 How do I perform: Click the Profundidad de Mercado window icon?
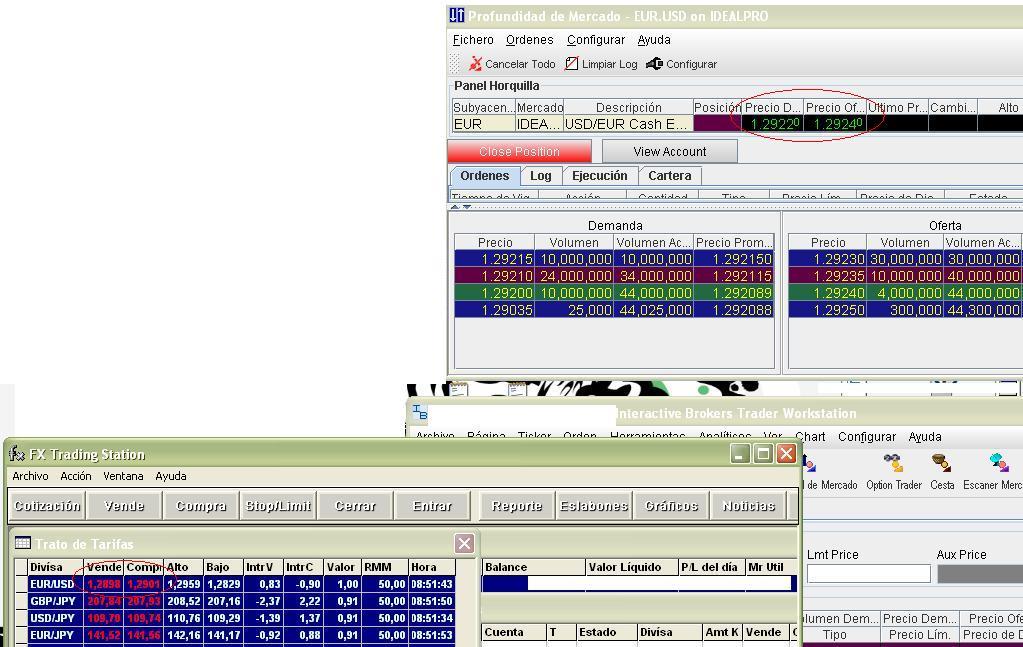[x=457, y=15]
